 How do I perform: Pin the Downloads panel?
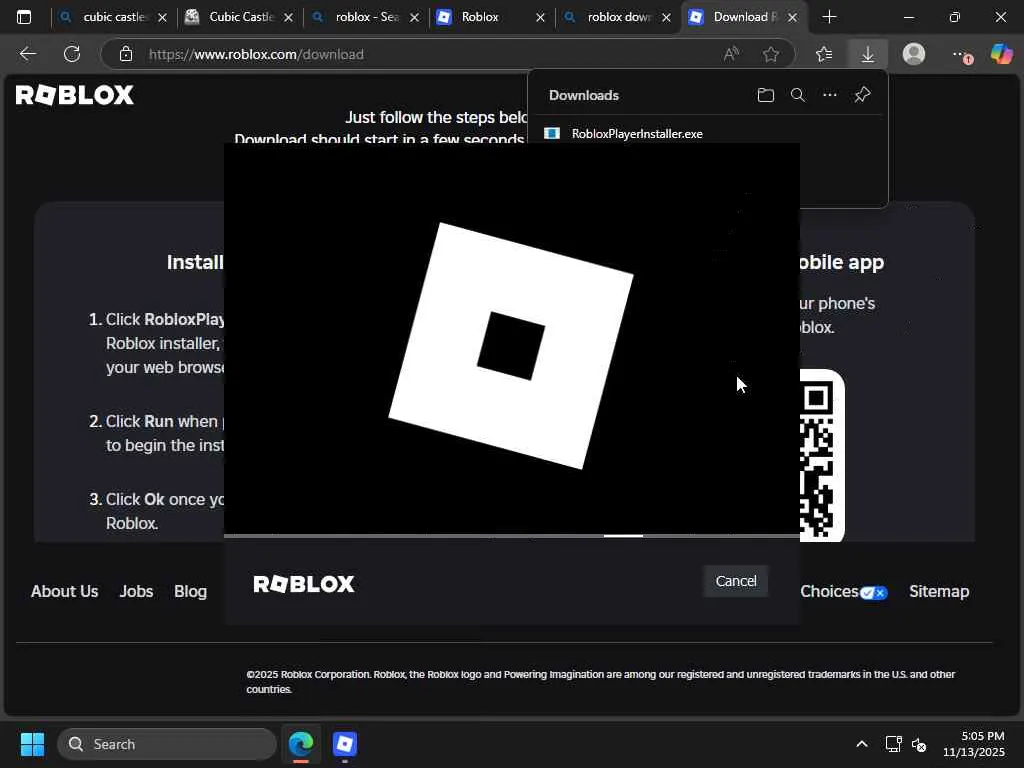[862, 95]
